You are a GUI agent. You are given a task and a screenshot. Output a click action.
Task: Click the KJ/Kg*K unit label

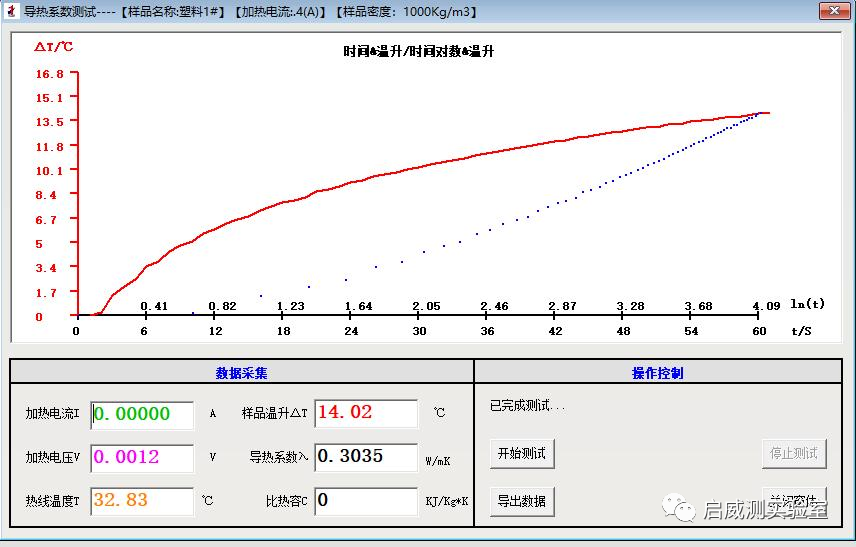[447, 501]
